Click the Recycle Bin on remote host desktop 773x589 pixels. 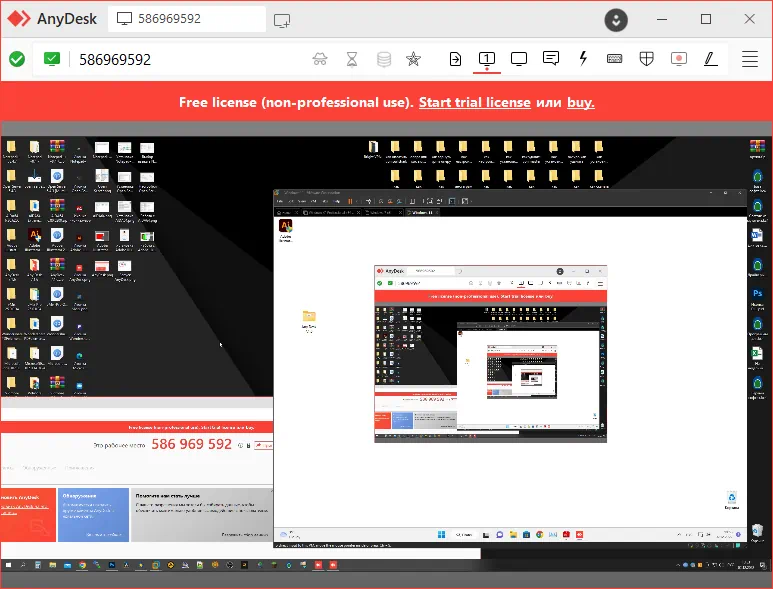click(x=757, y=532)
